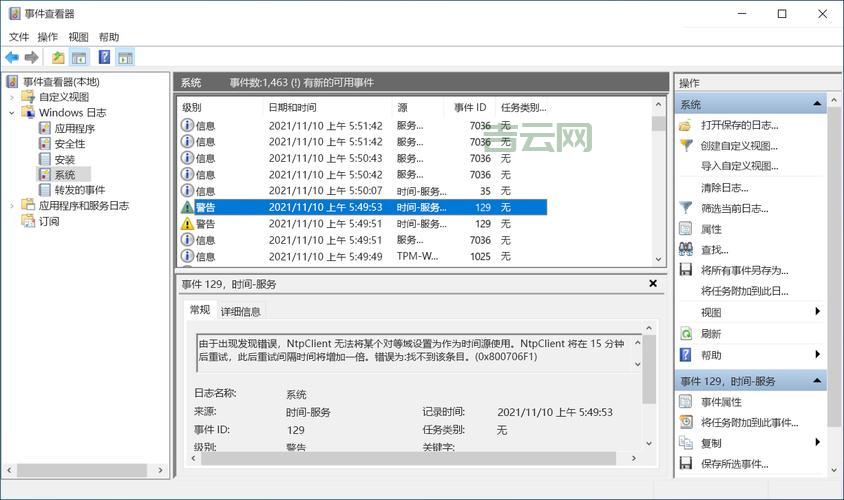This screenshot has height=500, width=844.
Task: Open the 文件 menu
Action: [19, 37]
